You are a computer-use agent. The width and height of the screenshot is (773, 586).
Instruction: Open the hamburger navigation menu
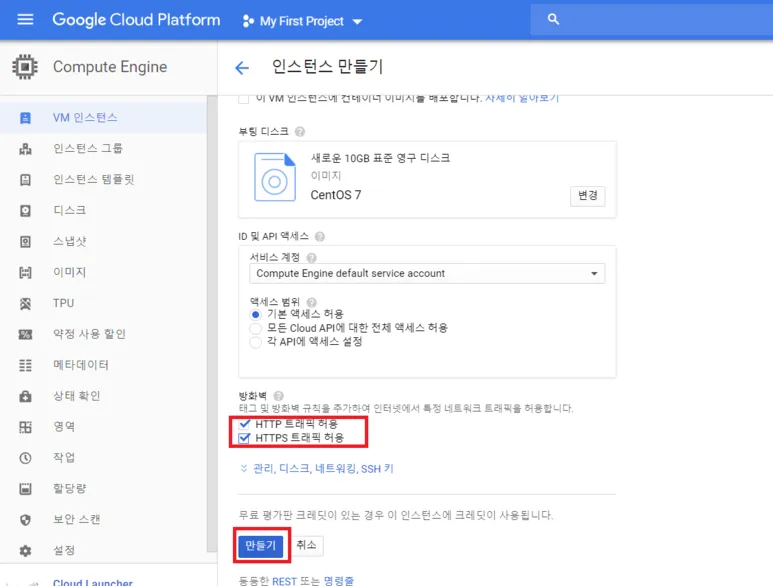click(x=25, y=20)
